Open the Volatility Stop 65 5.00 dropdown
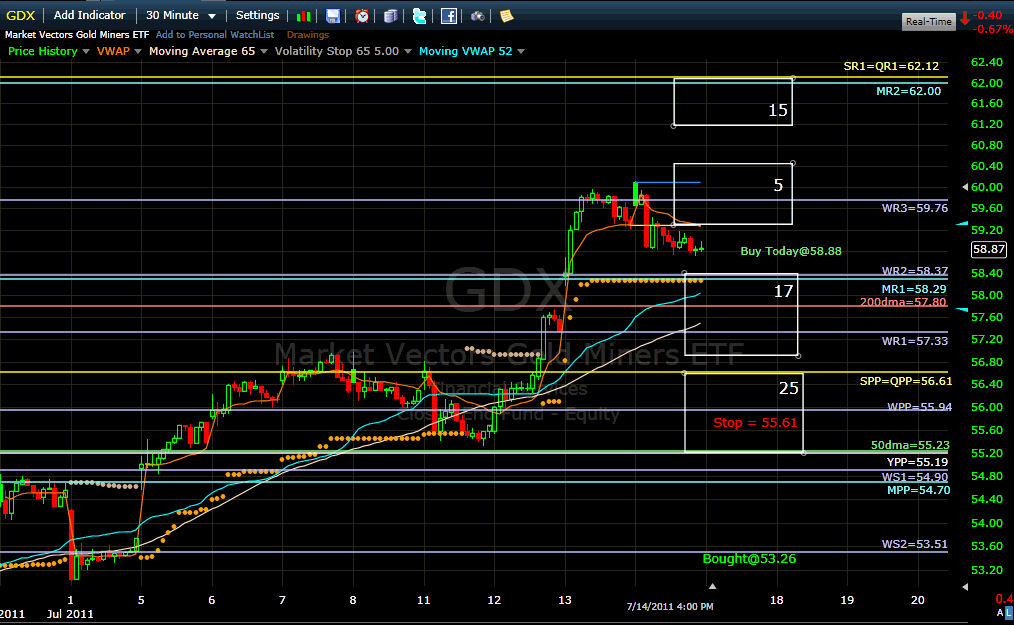 coord(408,51)
